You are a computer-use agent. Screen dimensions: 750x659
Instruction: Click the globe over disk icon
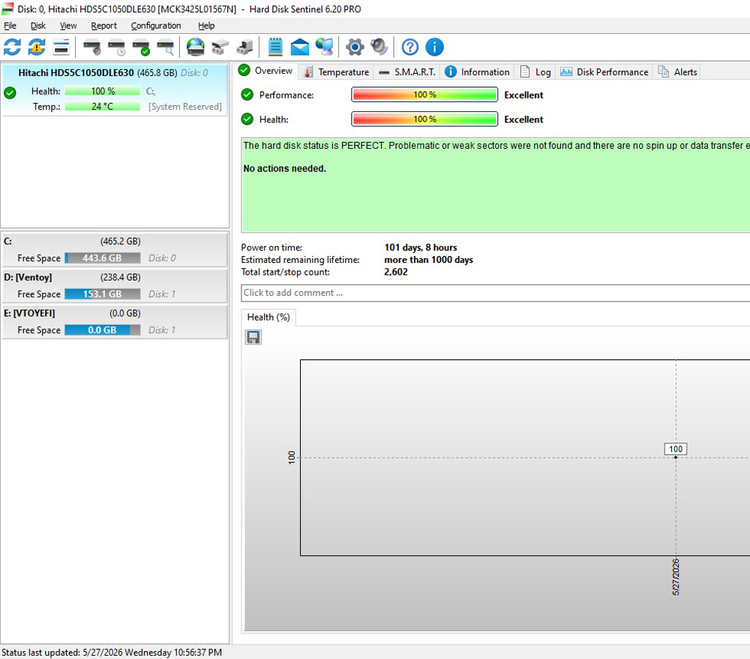coord(195,47)
